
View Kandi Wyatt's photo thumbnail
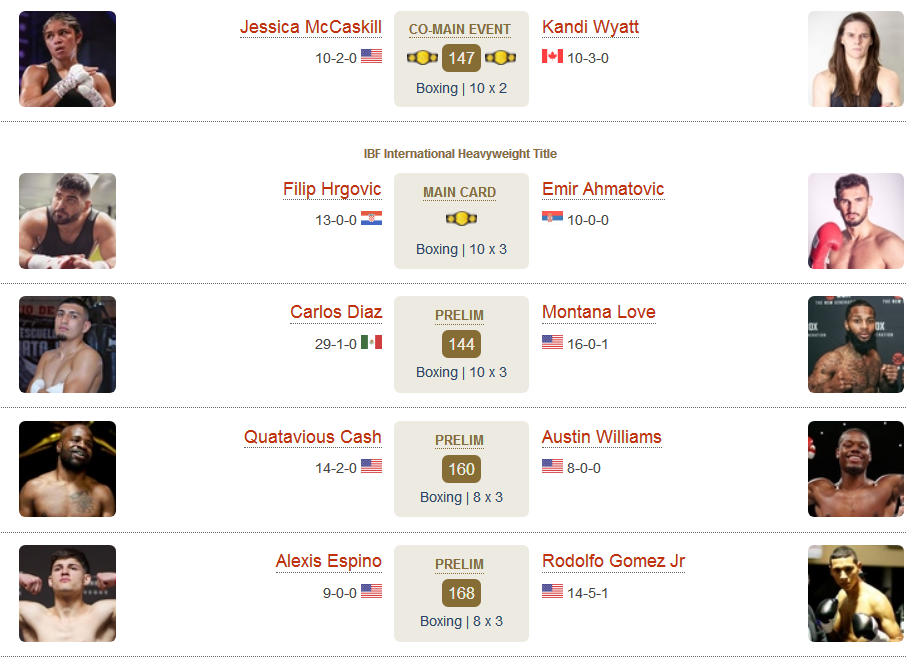[x=856, y=59]
